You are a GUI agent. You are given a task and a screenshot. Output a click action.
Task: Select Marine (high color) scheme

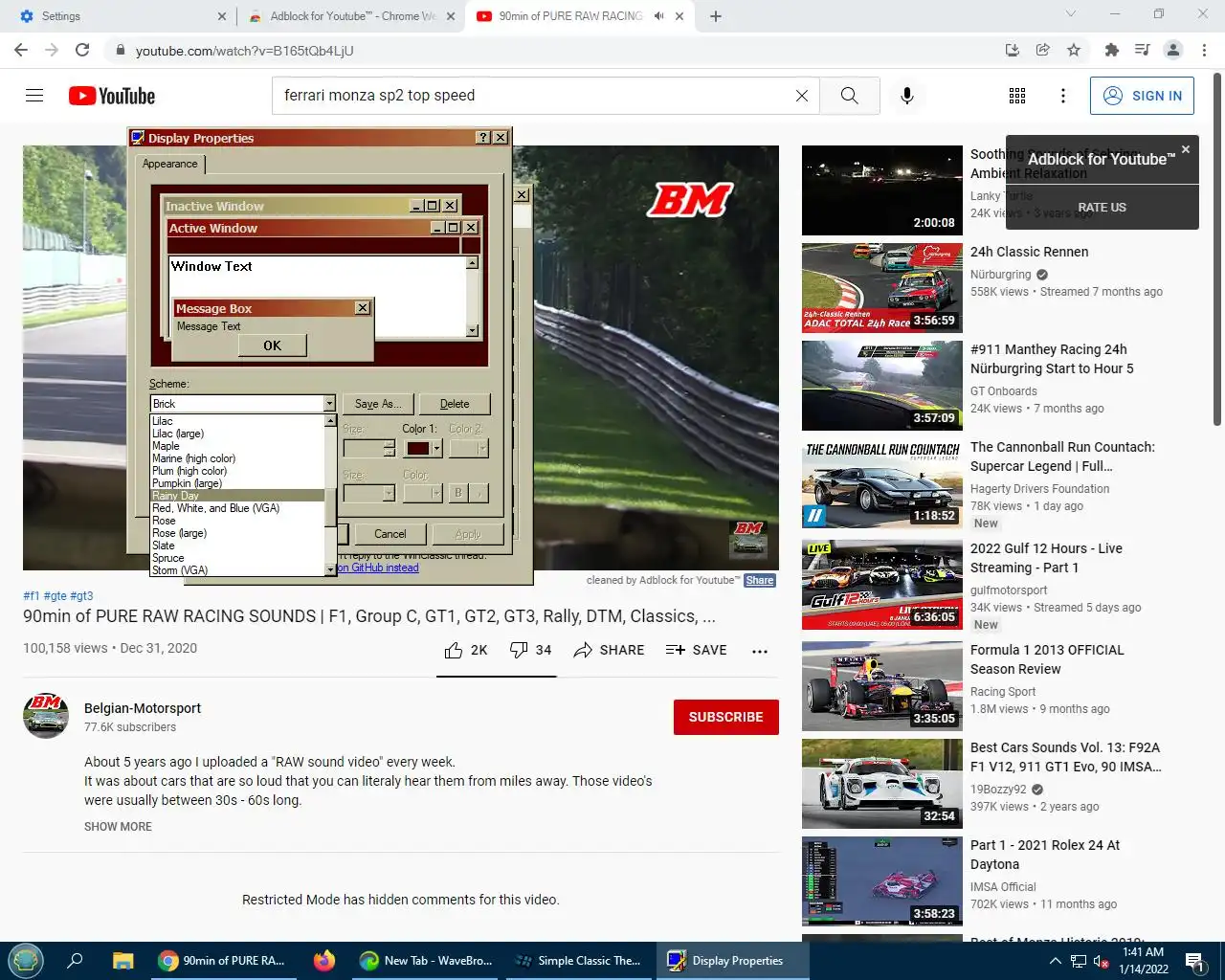[x=237, y=458]
